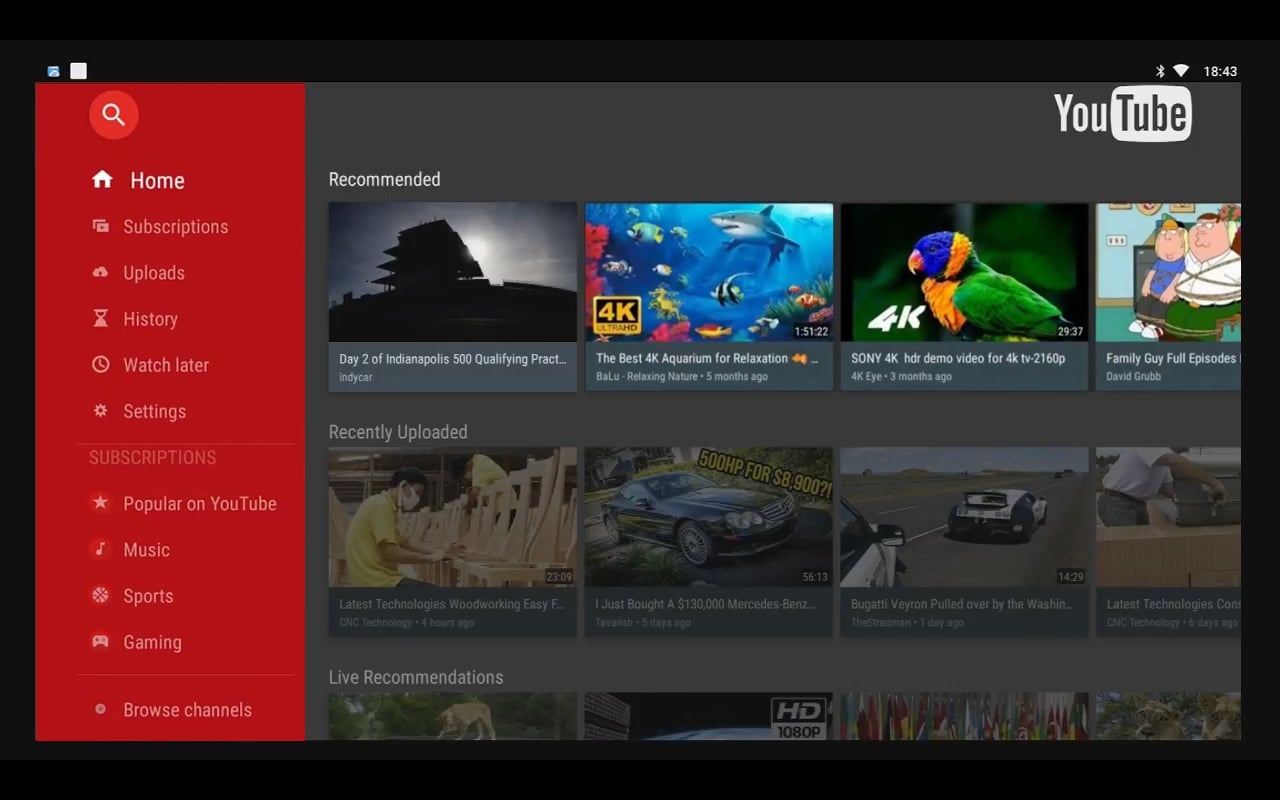This screenshot has height=800, width=1280.
Task: Select Browse channels
Action: [187, 710]
